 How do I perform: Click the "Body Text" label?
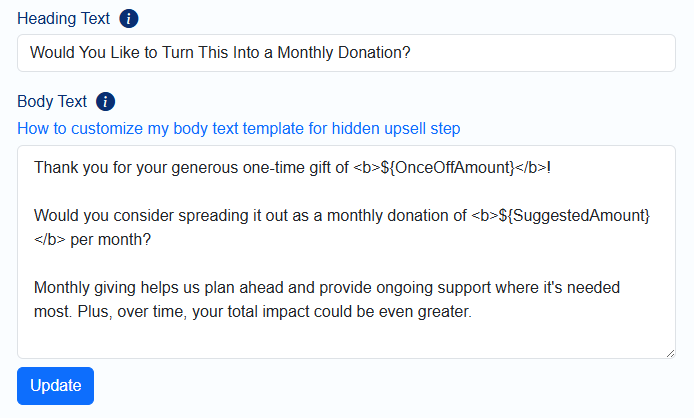pos(52,101)
